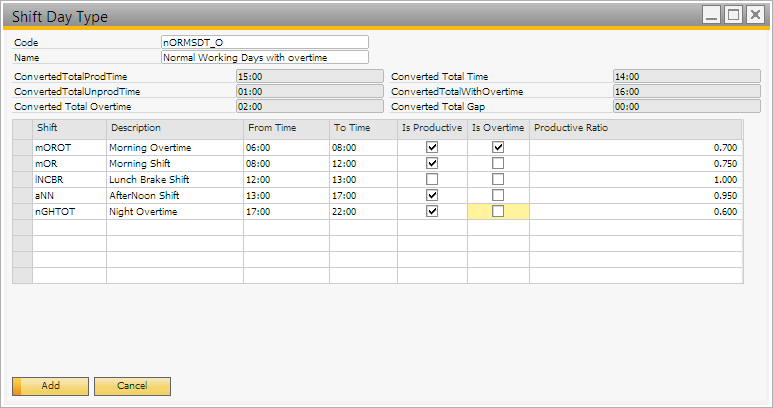The width and height of the screenshot is (774, 408).
Task: Uncheck Is Productive for AfterNoon Shift
Action: coord(432,195)
